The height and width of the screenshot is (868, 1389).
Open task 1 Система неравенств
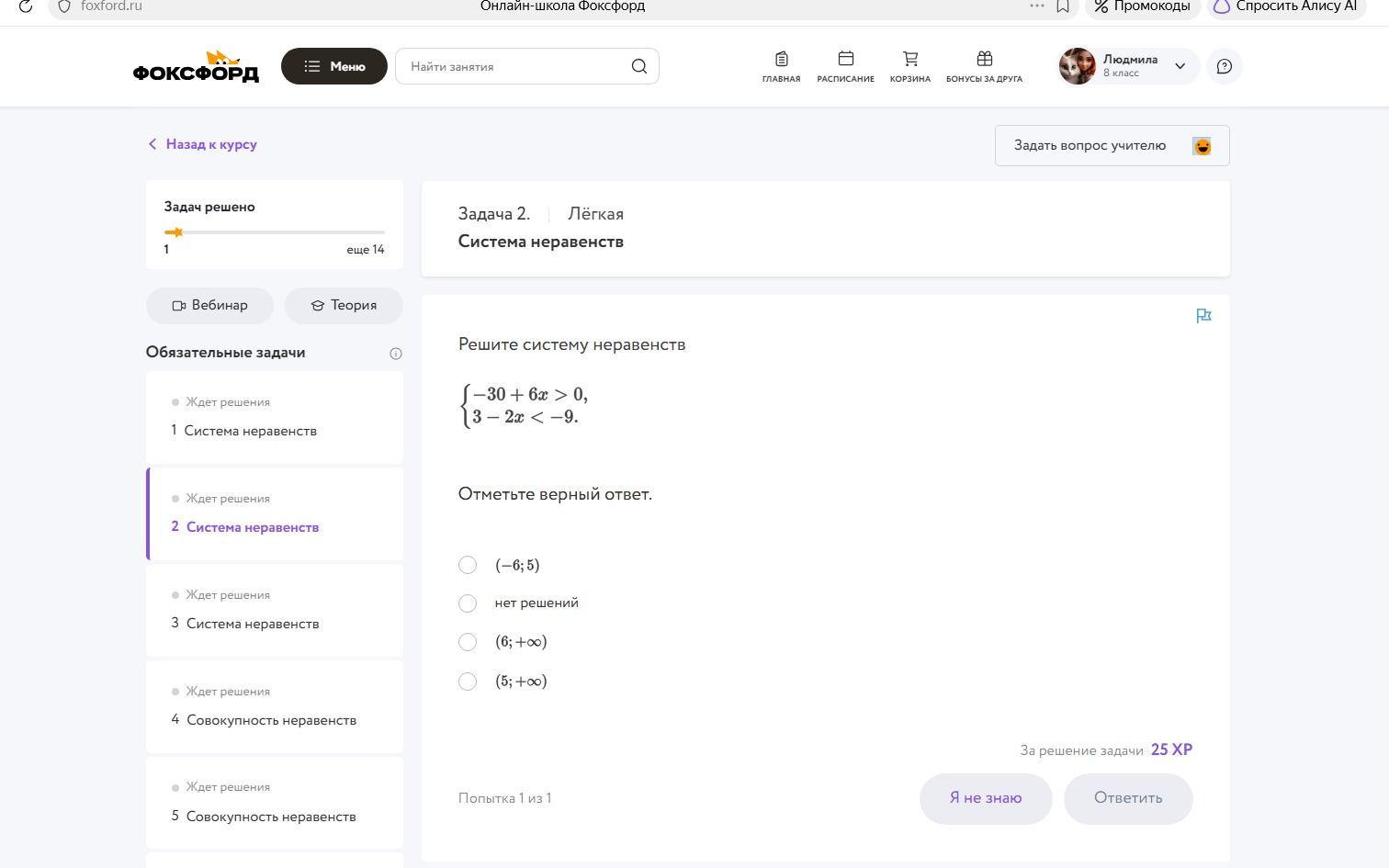point(275,417)
